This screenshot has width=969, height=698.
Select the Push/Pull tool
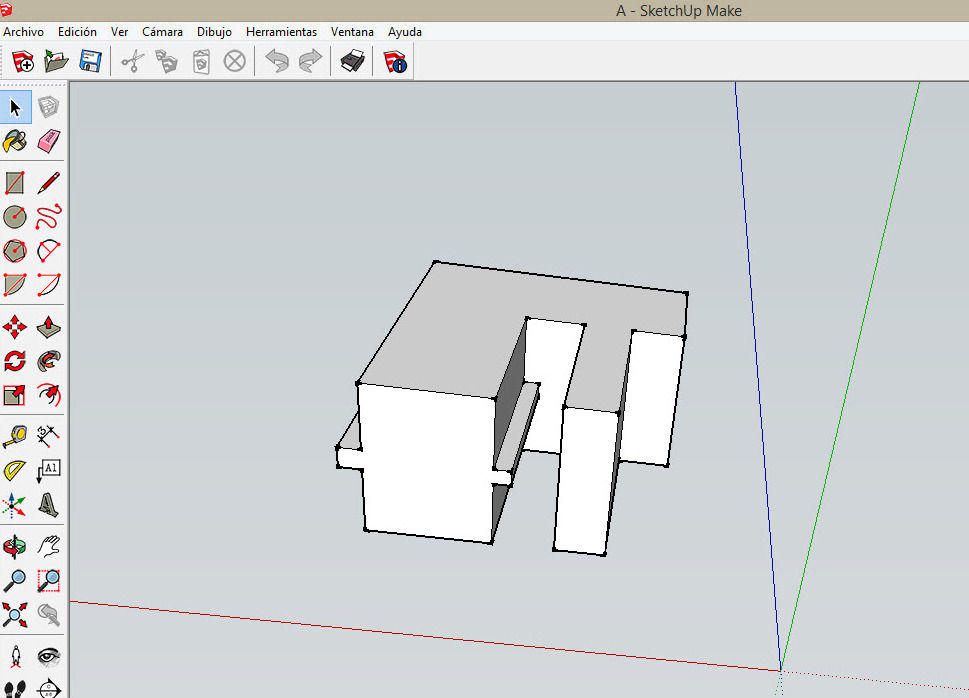(x=48, y=327)
